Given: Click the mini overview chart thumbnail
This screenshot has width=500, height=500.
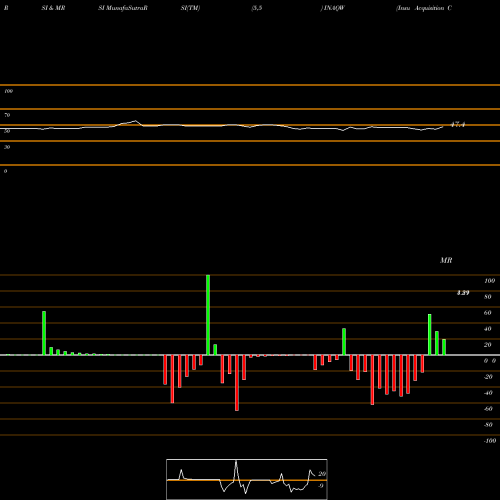Looking at the screenshot, I should coord(247,479).
